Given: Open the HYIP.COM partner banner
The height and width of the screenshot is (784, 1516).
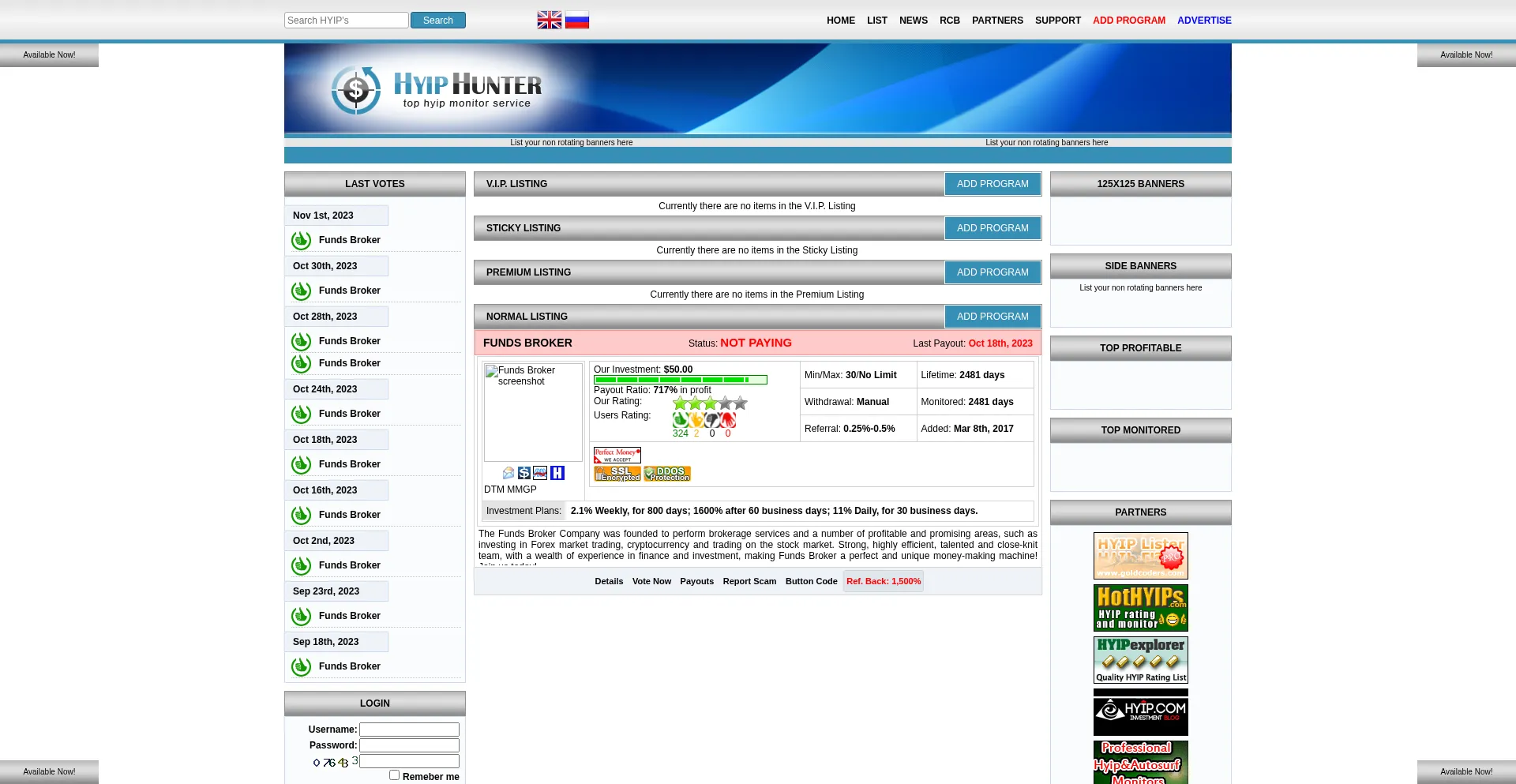Looking at the screenshot, I should pos(1141,712).
